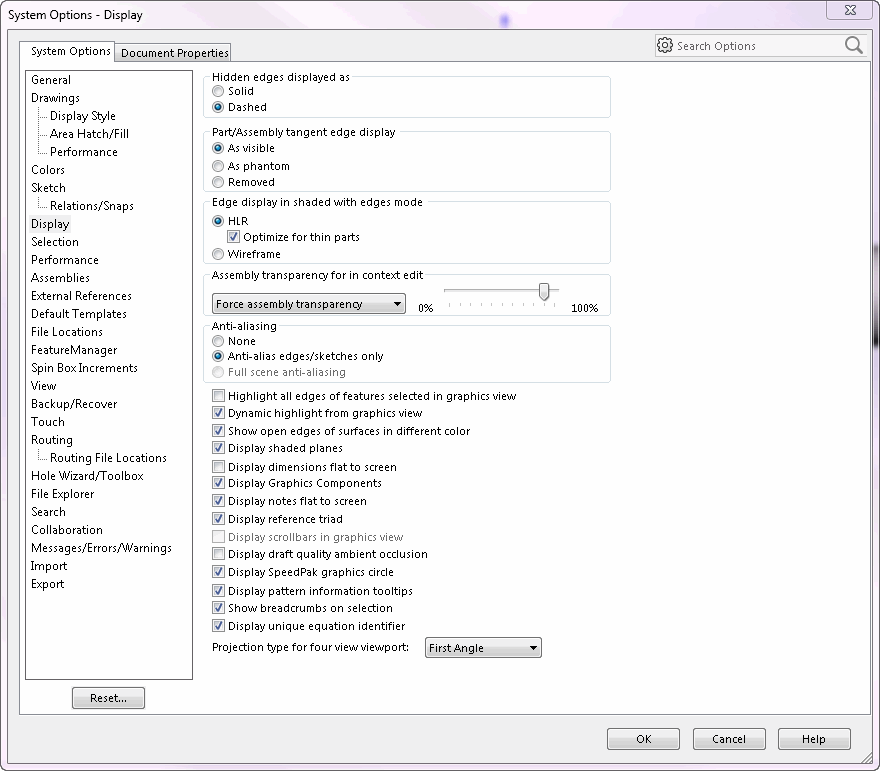Viewport: 880px width, 771px height.
Task: Open Import options category
Action: [x=49, y=566]
